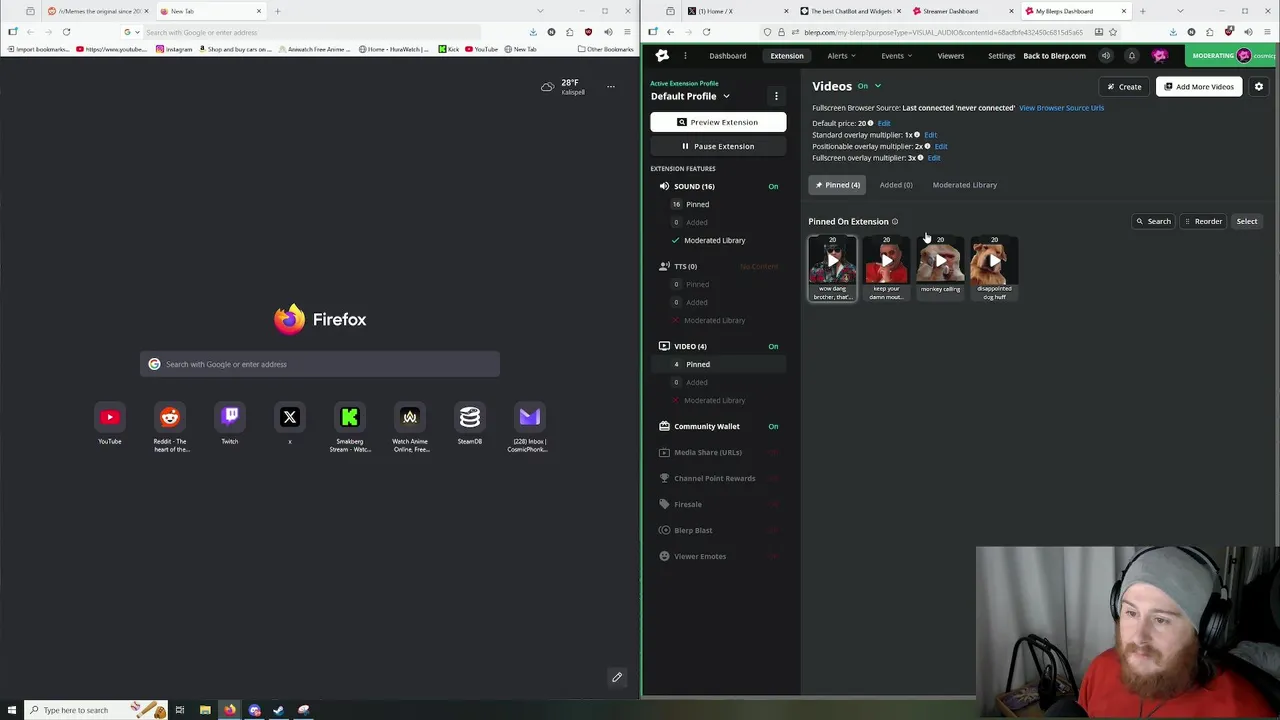
Task: Click the Pause Extension button
Action: tap(718, 146)
